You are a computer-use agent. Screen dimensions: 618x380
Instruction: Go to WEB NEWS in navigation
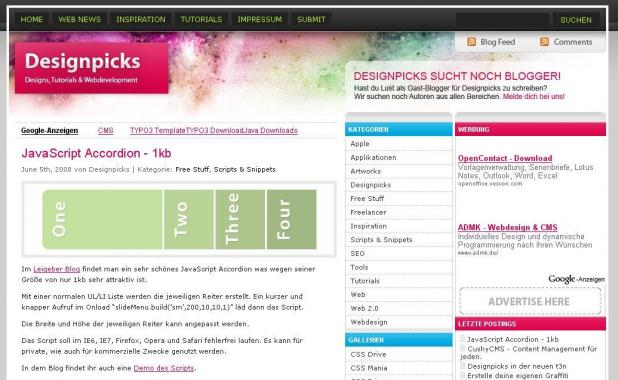80,19
